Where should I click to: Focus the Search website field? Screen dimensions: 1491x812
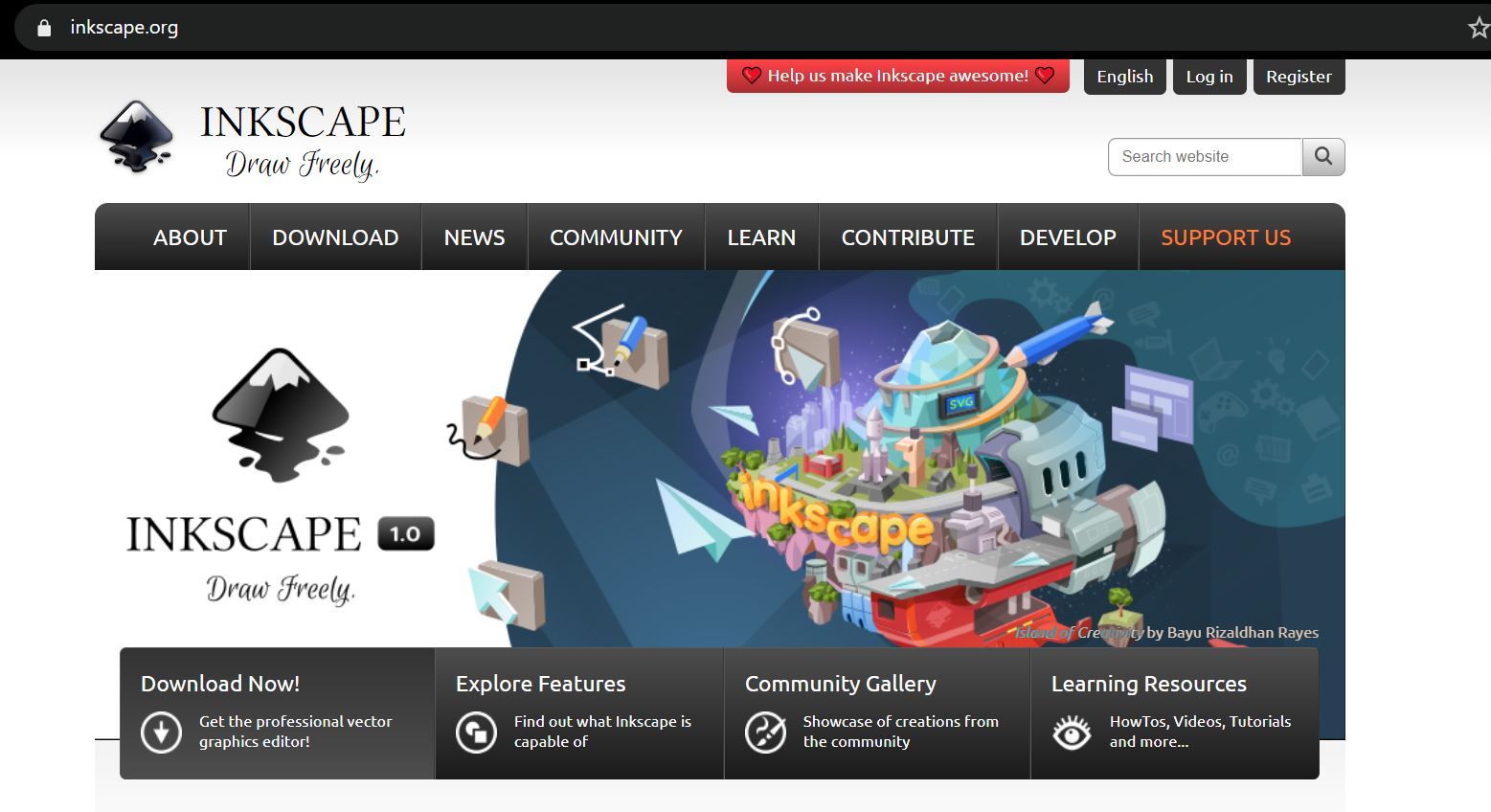pyautogui.click(x=1205, y=157)
